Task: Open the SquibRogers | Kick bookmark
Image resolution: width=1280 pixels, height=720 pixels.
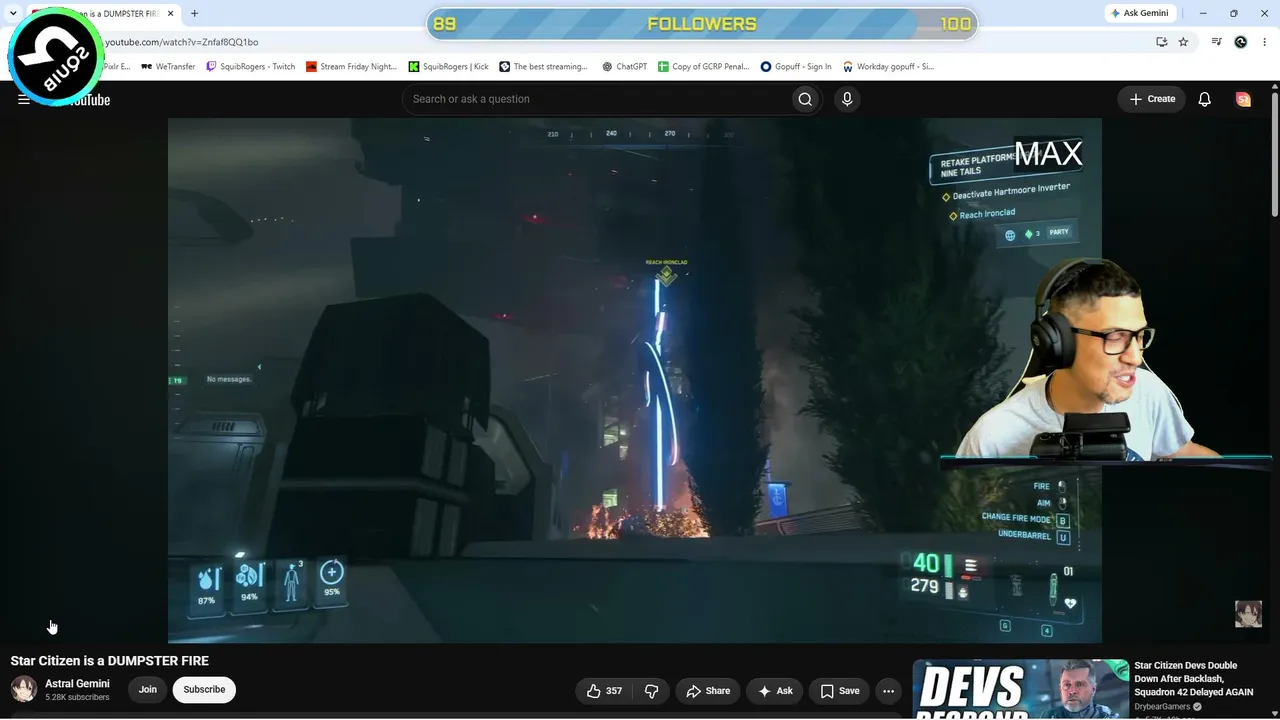Action: (449, 67)
